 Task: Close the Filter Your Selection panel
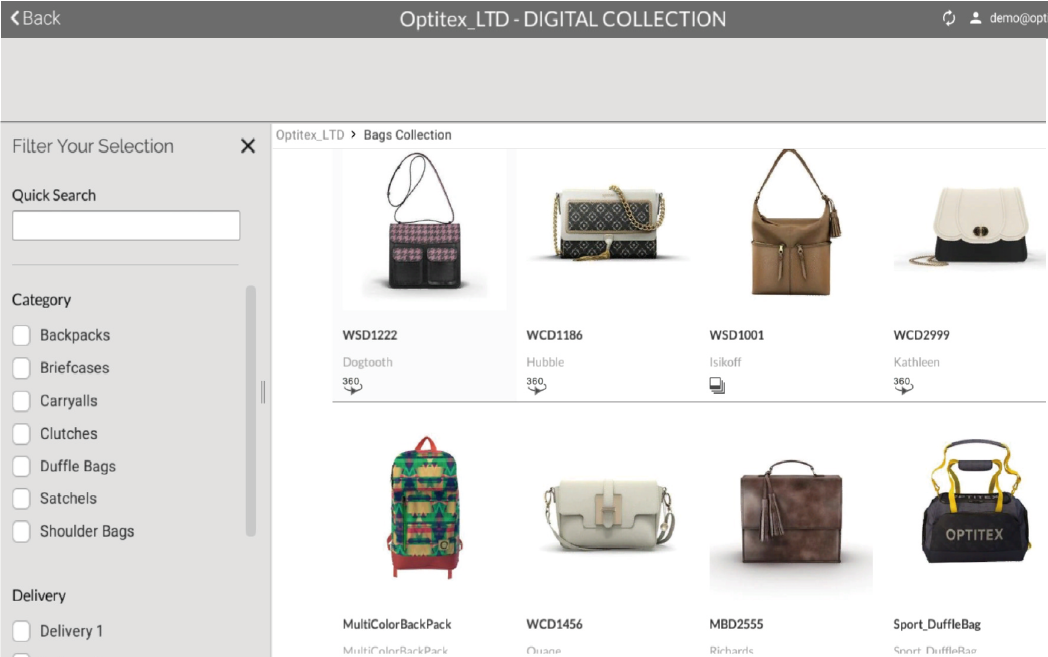pos(248,146)
